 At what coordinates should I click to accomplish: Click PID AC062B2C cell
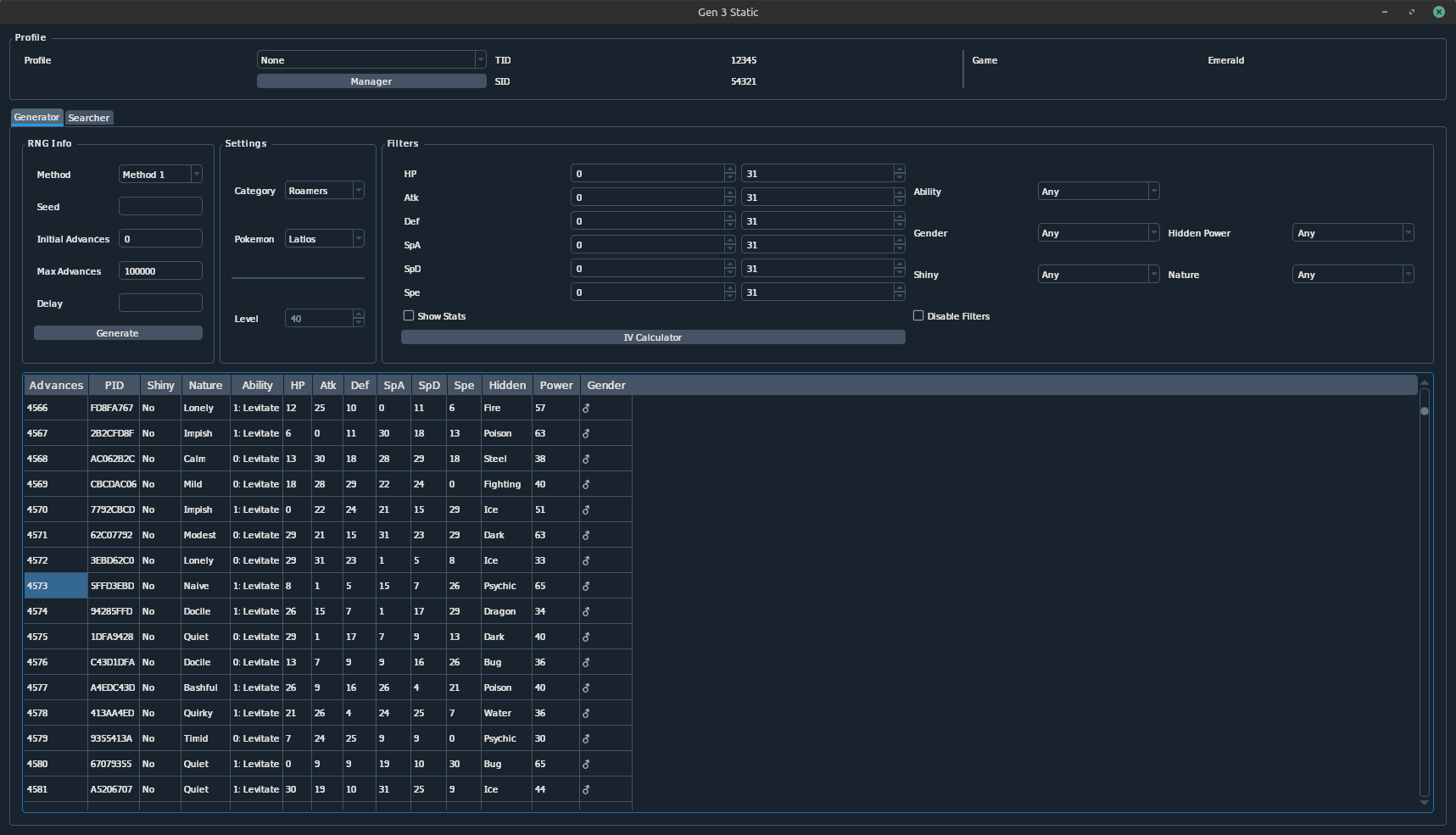pos(113,459)
